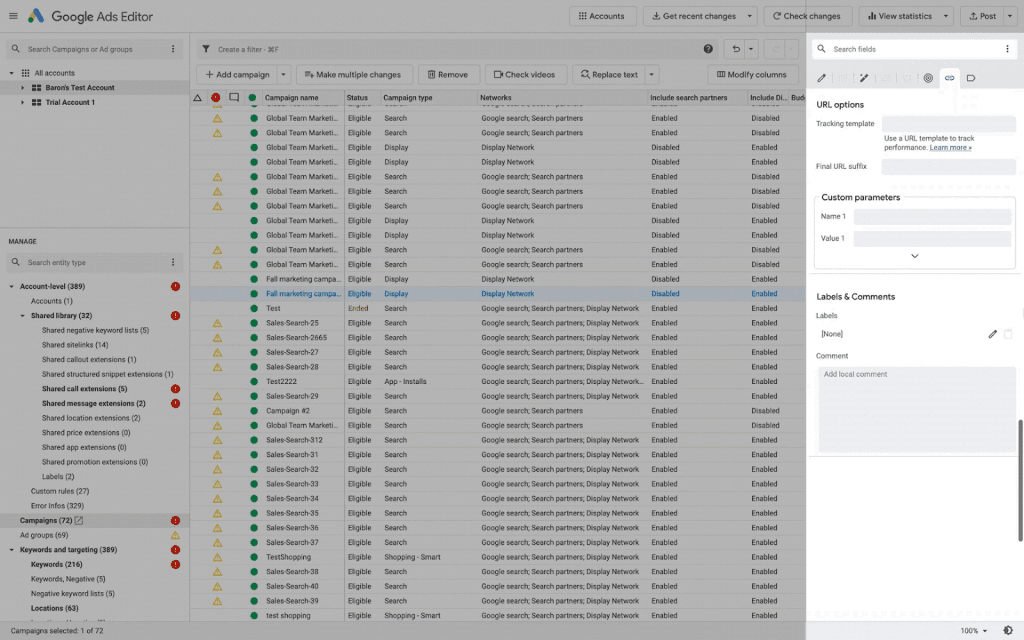Tick the checkbox beside Labels None

(x=1008, y=334)
